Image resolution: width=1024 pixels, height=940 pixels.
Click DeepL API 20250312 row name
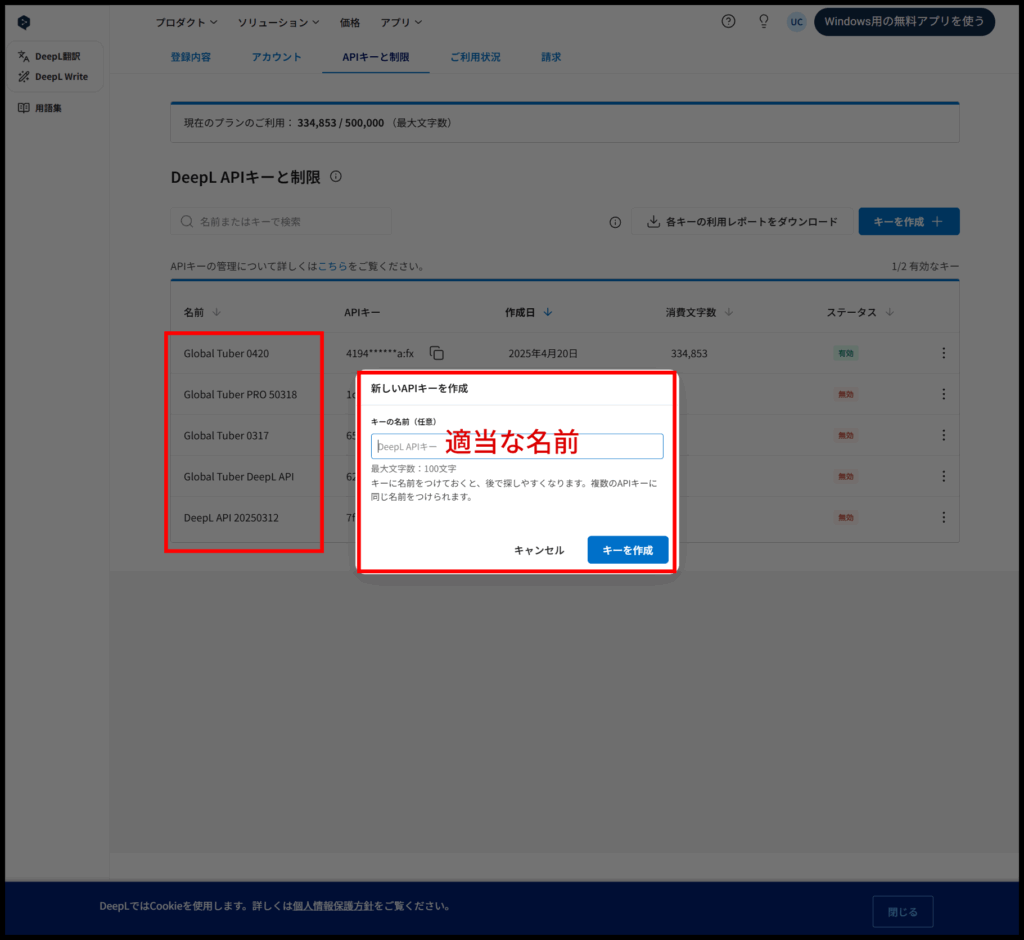click(231, 518)
